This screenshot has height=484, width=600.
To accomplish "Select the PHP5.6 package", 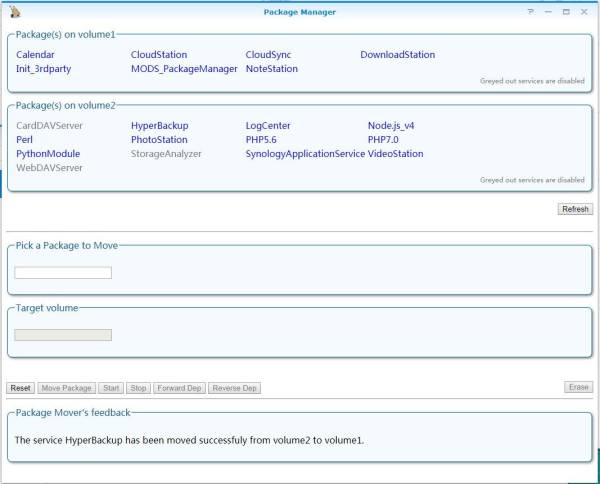I will click(261, 140).
